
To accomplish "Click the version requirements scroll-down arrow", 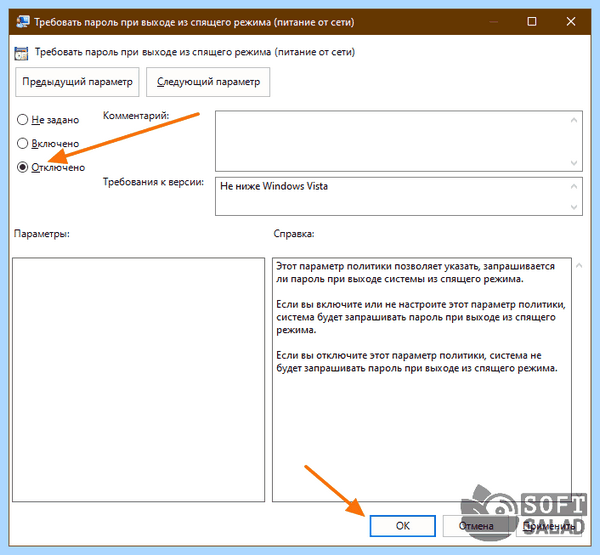I will click(x=574, y=207).
